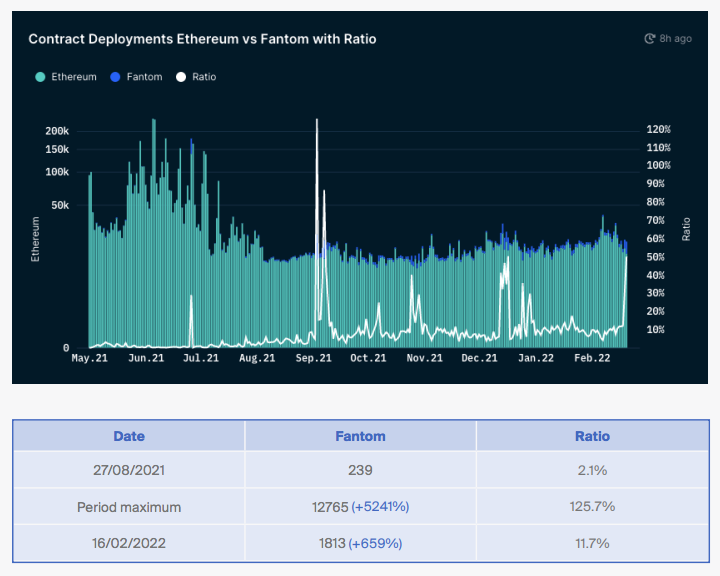Screen dimensions: 720x576
Task: Click the refresh clock icon
Action: click(x=650, y=39)
